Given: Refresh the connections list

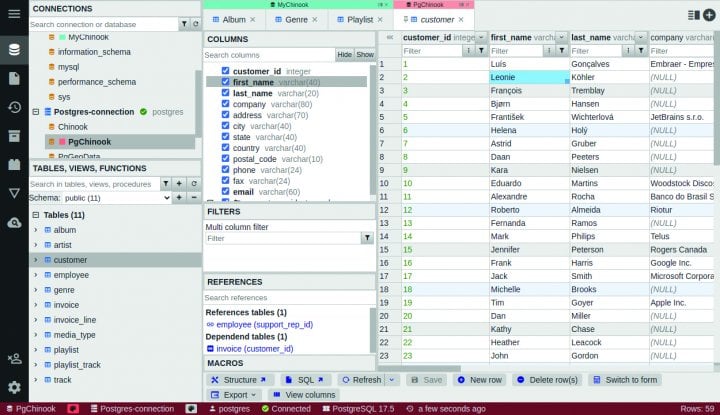Looking at the screenshot, I should coord(196,24).
